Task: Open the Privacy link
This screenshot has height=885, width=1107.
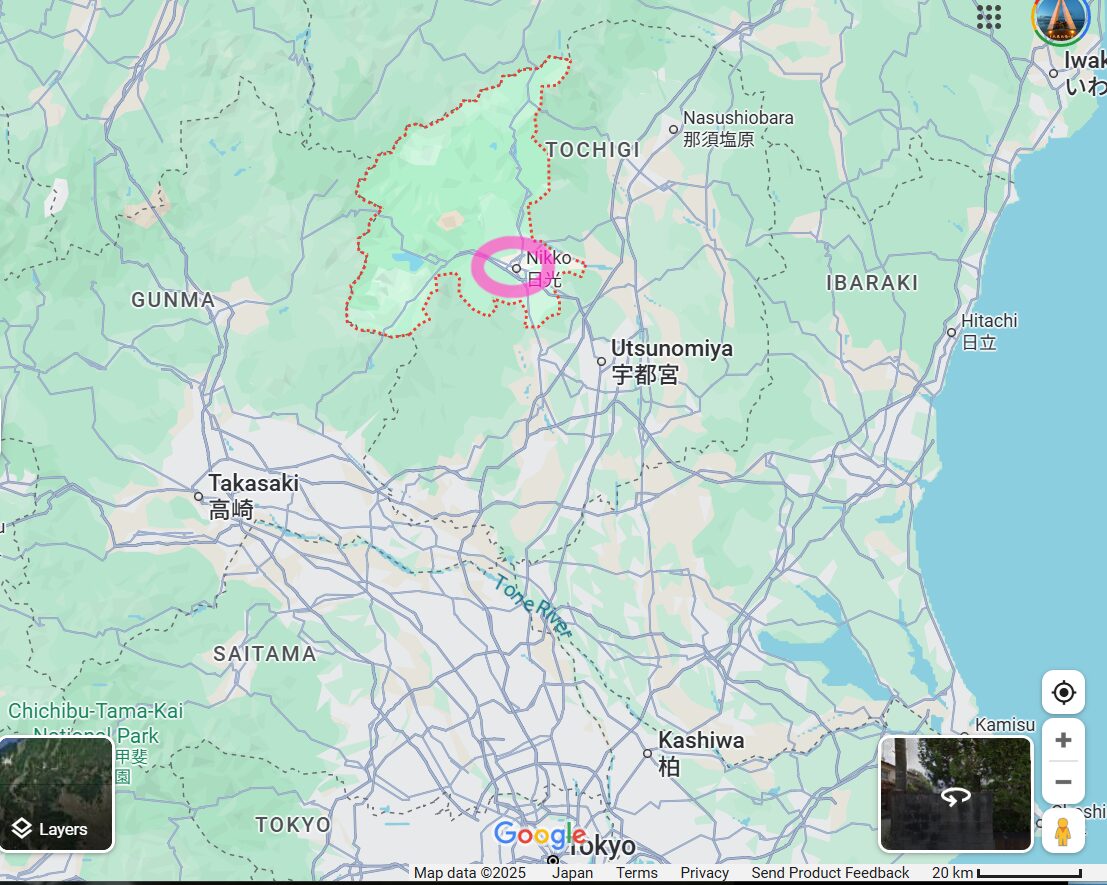Action: 704,873
